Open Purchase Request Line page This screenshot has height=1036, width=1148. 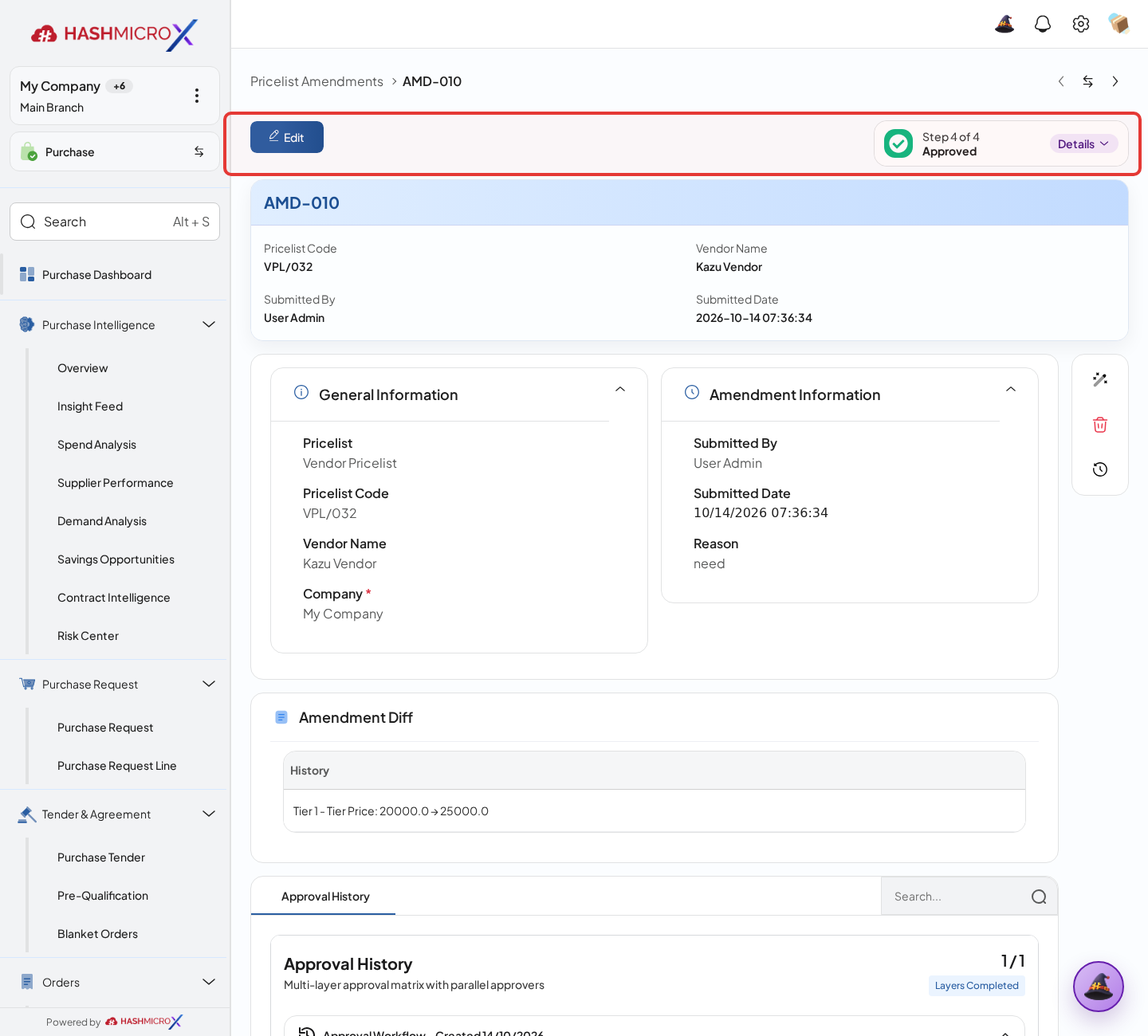click(116, 766)
